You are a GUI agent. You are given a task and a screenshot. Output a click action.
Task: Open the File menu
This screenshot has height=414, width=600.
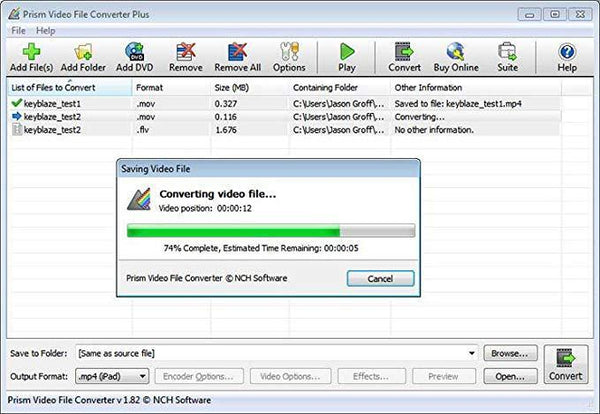(18, 31)
